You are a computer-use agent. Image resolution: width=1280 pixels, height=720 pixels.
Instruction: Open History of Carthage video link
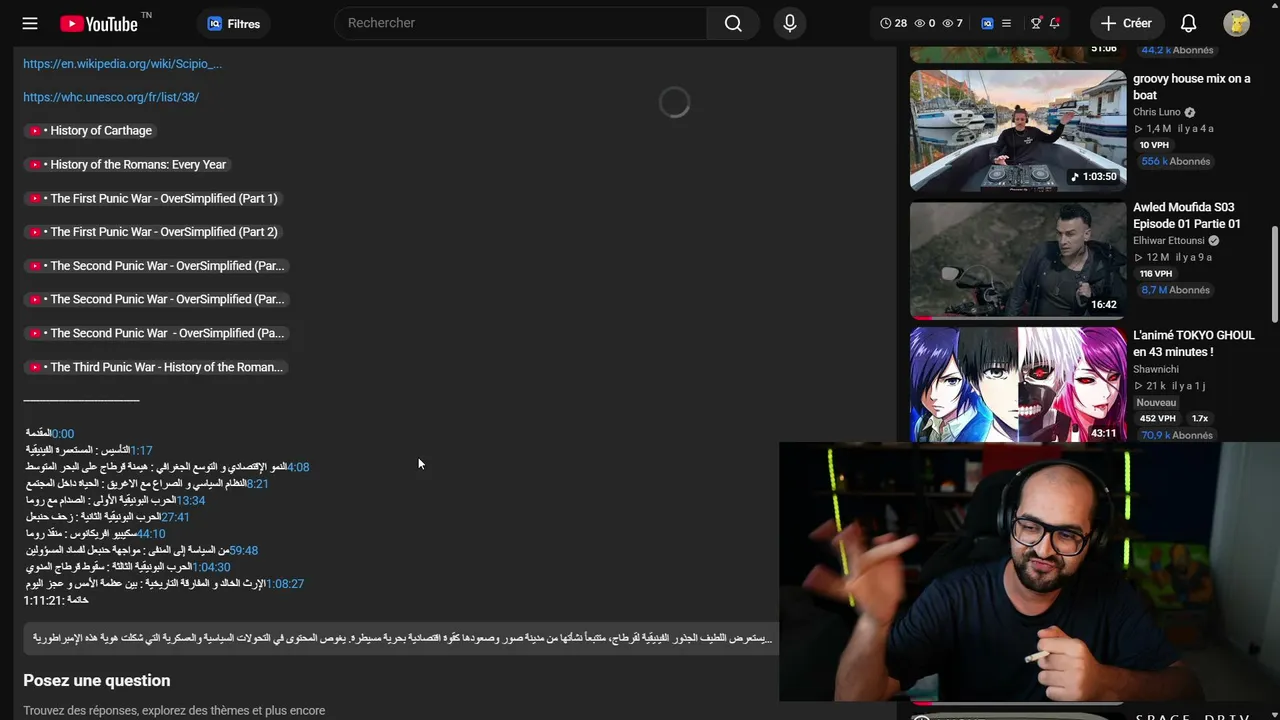click(x=90, y=131)
